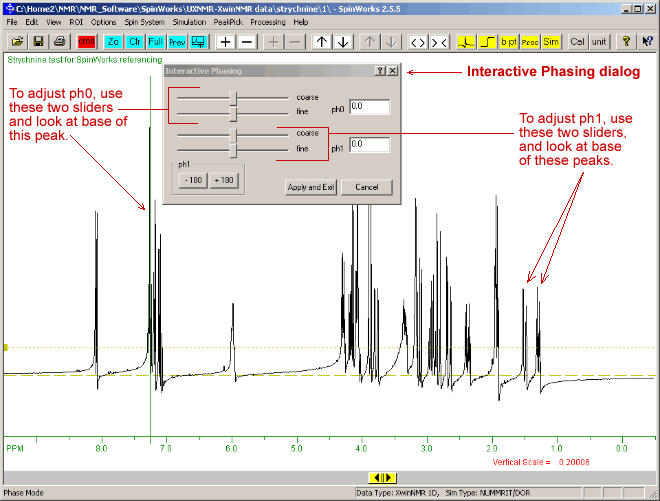Click the ph1 fine slider thumb

click(233, 150)
